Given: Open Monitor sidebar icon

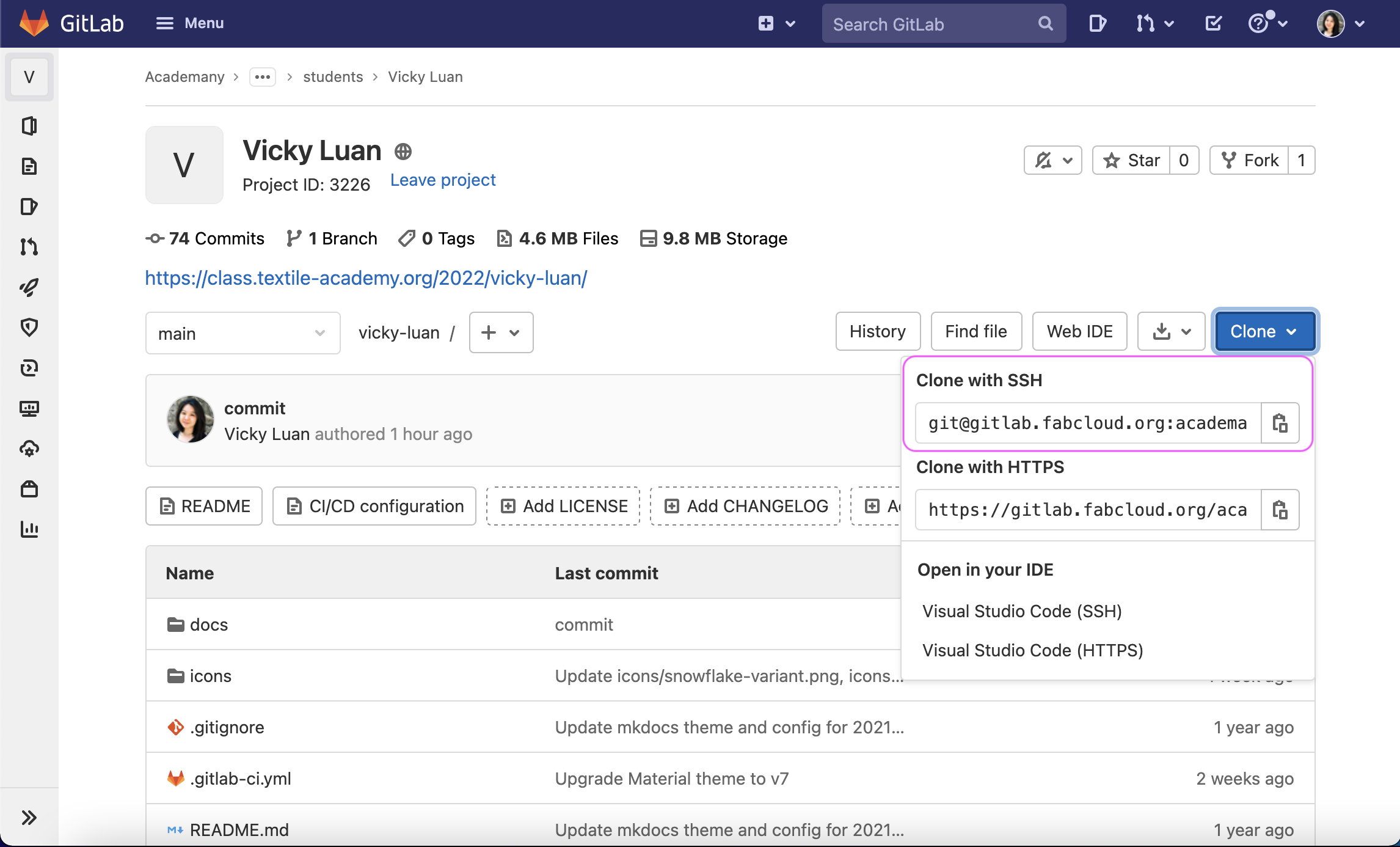Looking at the screenshot, I should point(29,408).
